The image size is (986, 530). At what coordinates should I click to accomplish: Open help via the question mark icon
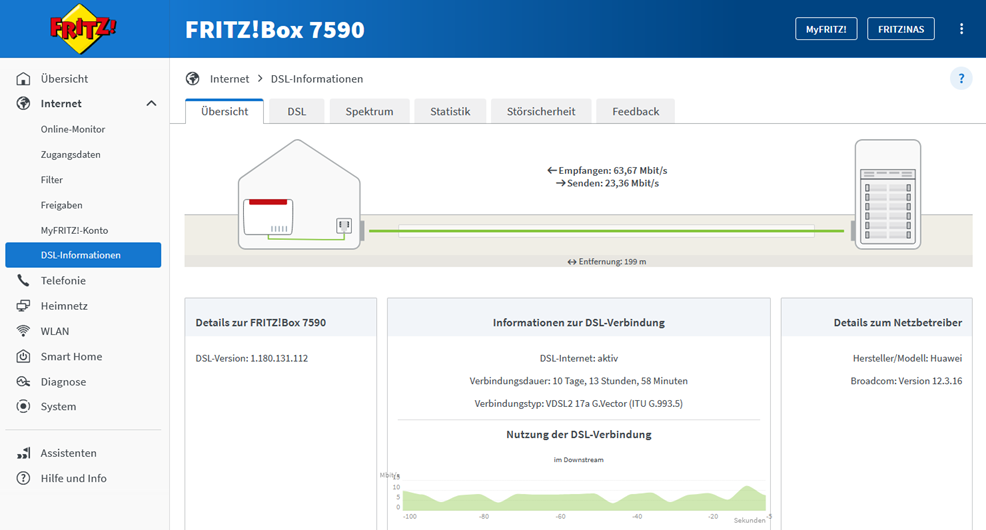tap(961, 79)
